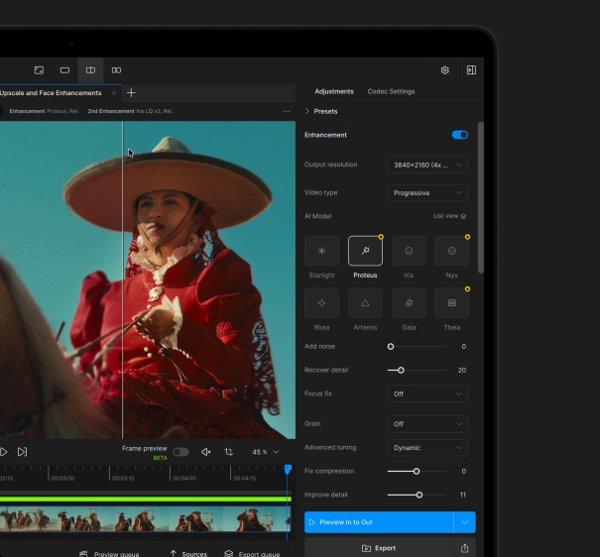Enable the Frame preview toggle
The width and height of the screenshot is (600, 557).
181,452
